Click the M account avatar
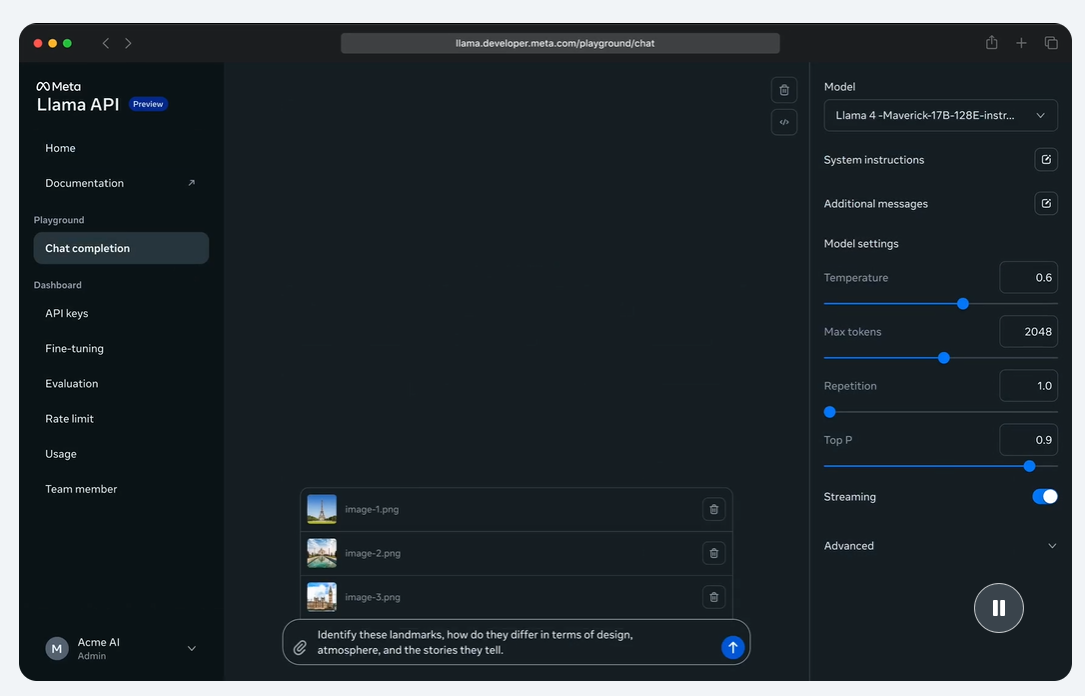The height and width of the screenshot is (696, 1085). [57, 648]
